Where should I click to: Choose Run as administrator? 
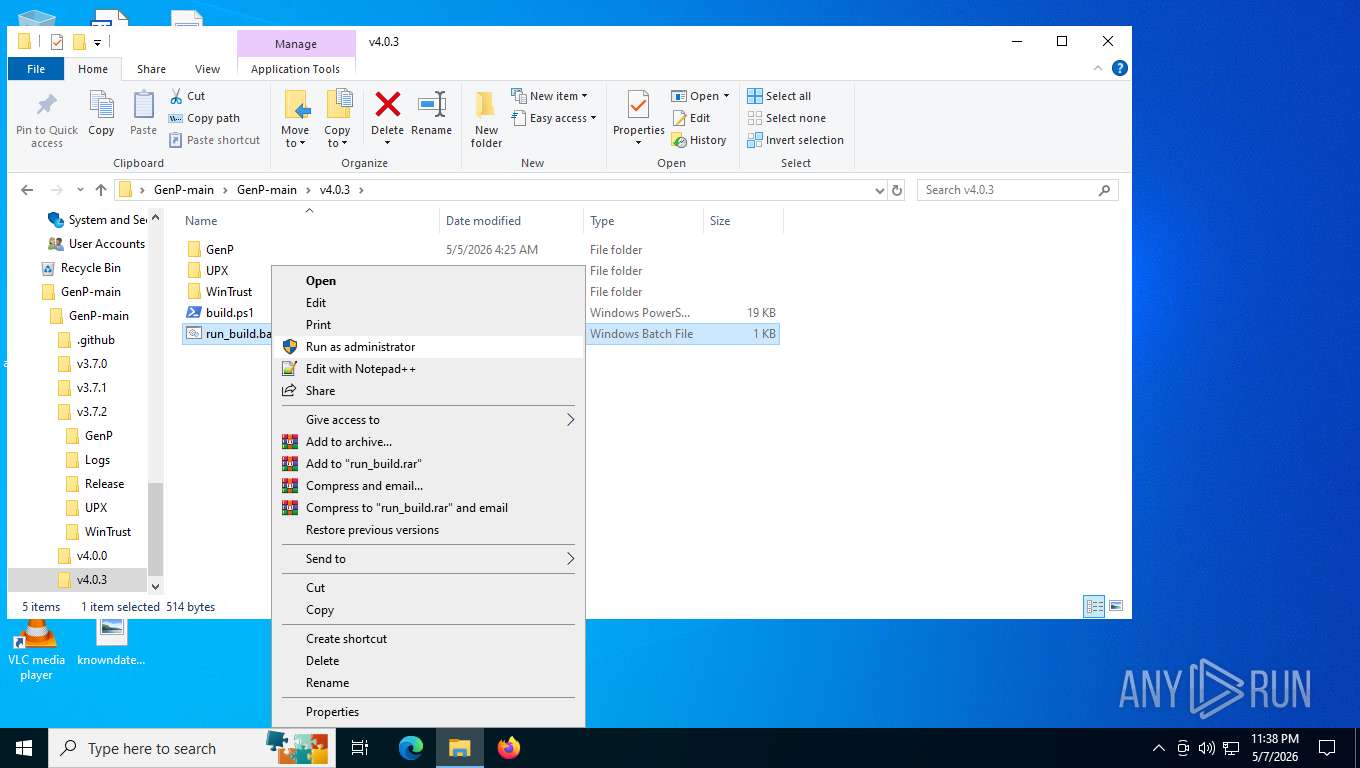[x=428, y=347]
